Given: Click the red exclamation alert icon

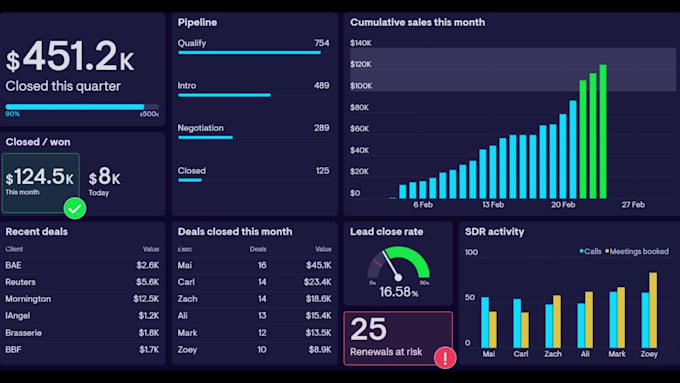Looking at the screenshot, I should click(445, 358).
